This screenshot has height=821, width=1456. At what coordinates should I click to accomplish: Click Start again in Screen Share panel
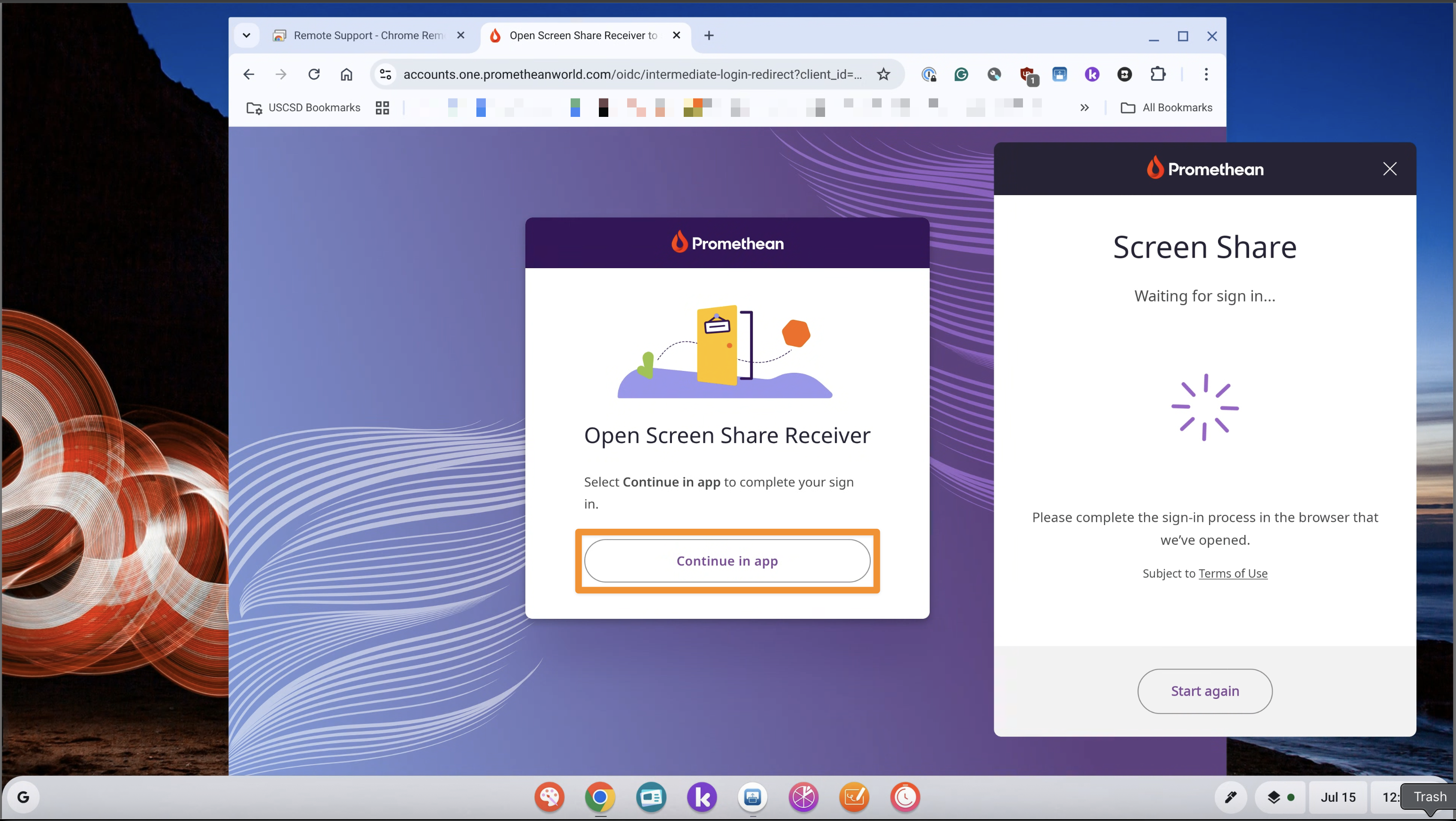click(x=1204, y=691)
